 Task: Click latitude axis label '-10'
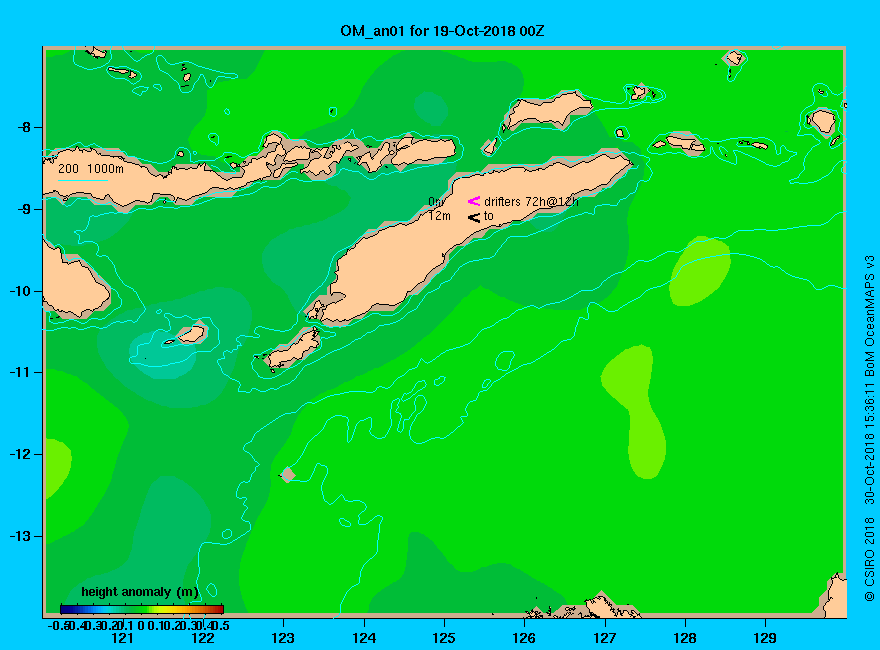[x=20, y=291]
